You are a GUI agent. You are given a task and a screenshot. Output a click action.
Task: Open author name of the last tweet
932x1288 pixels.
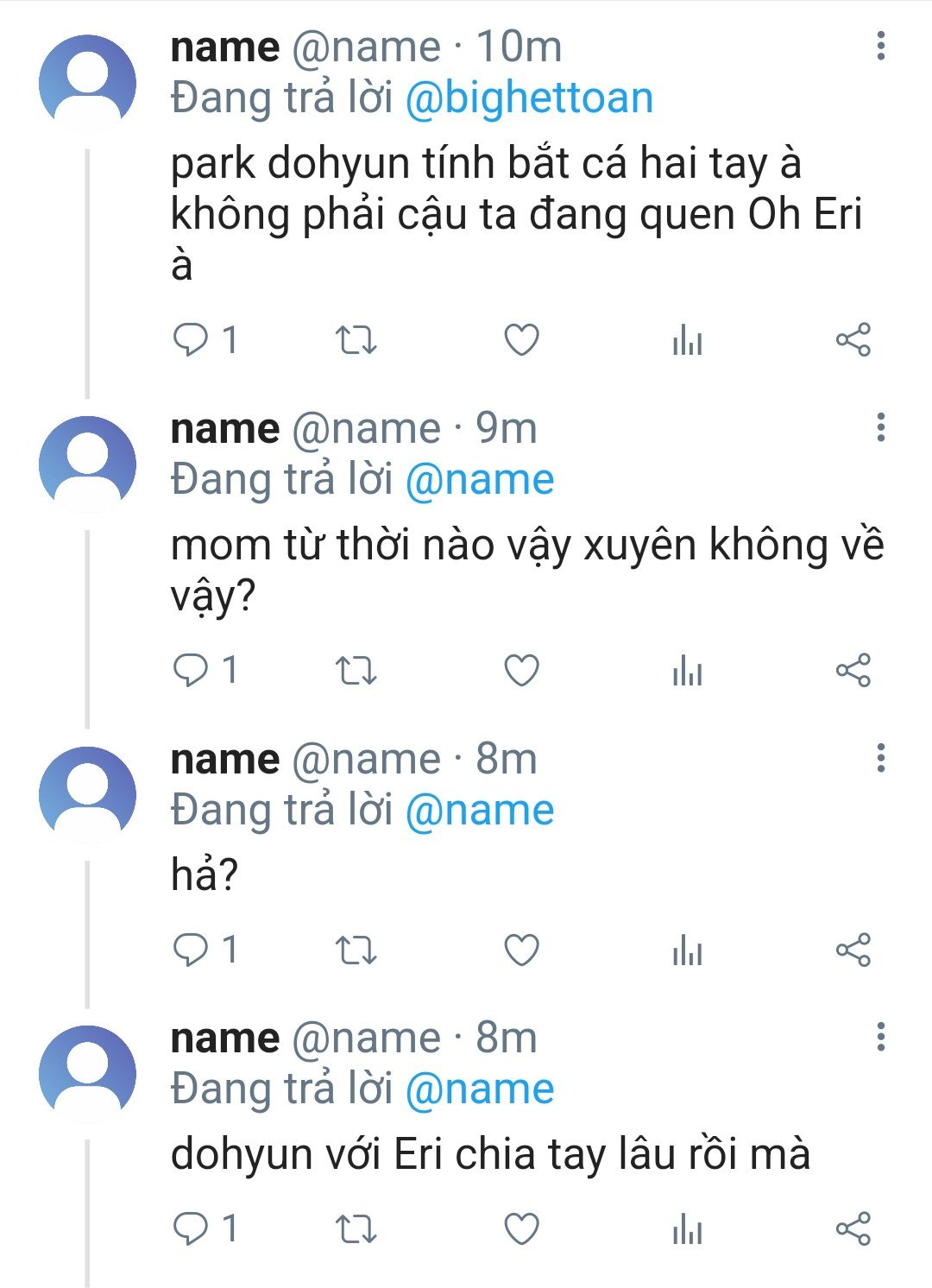(225, 1038)
